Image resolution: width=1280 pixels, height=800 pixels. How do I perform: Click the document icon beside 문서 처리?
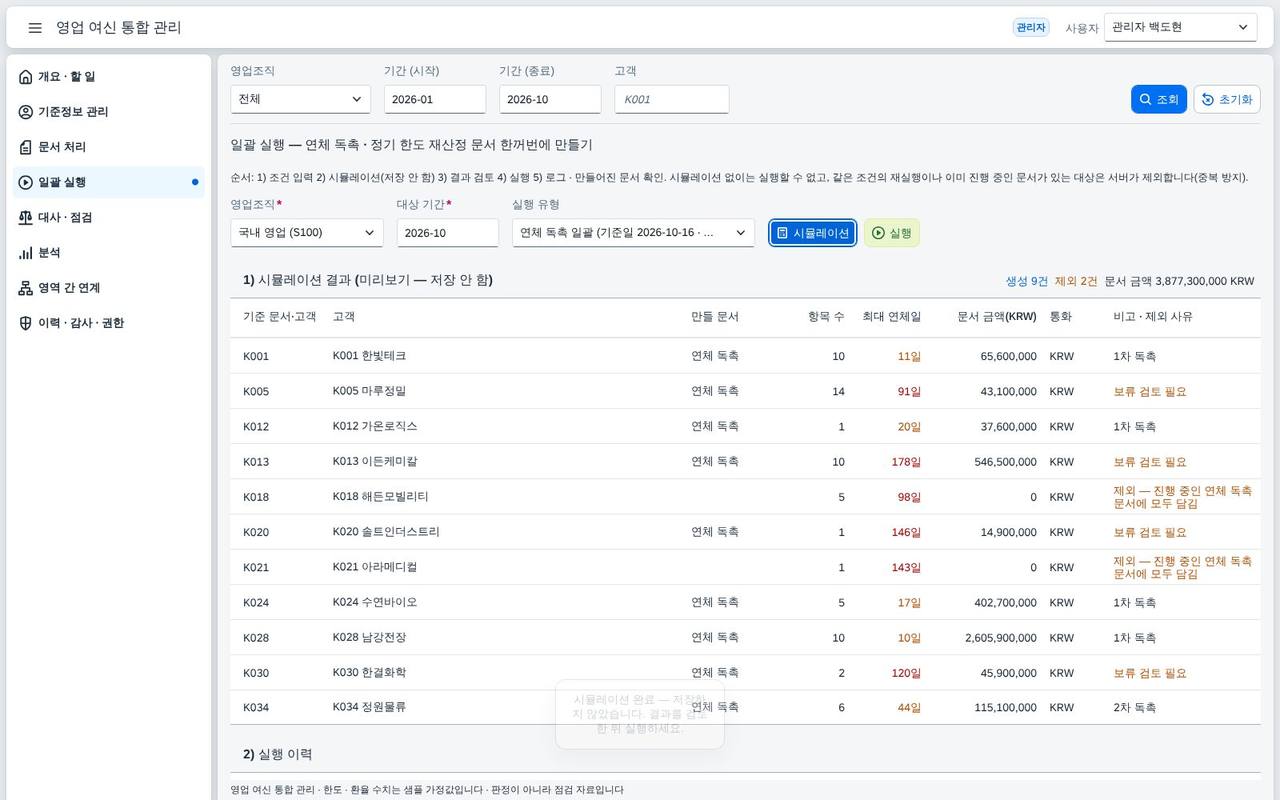26,147
